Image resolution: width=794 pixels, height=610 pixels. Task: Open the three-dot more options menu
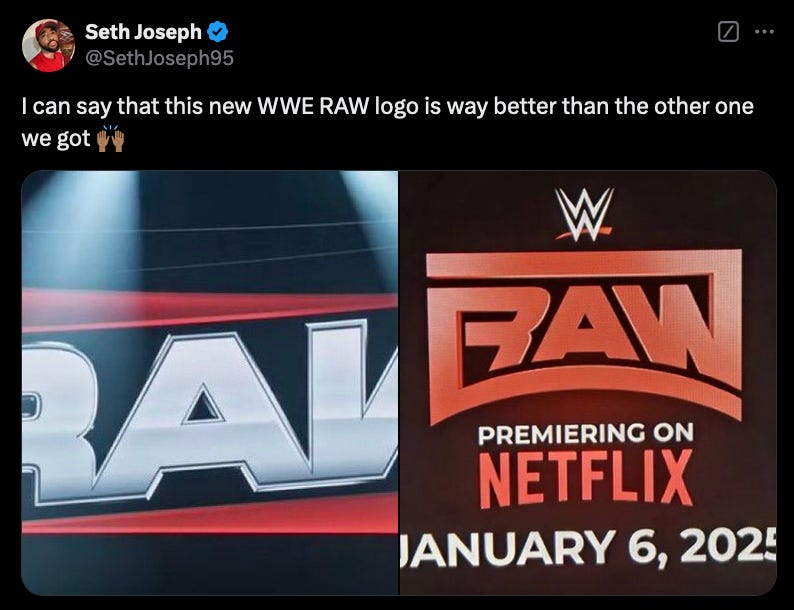click(x=764, y=32)
